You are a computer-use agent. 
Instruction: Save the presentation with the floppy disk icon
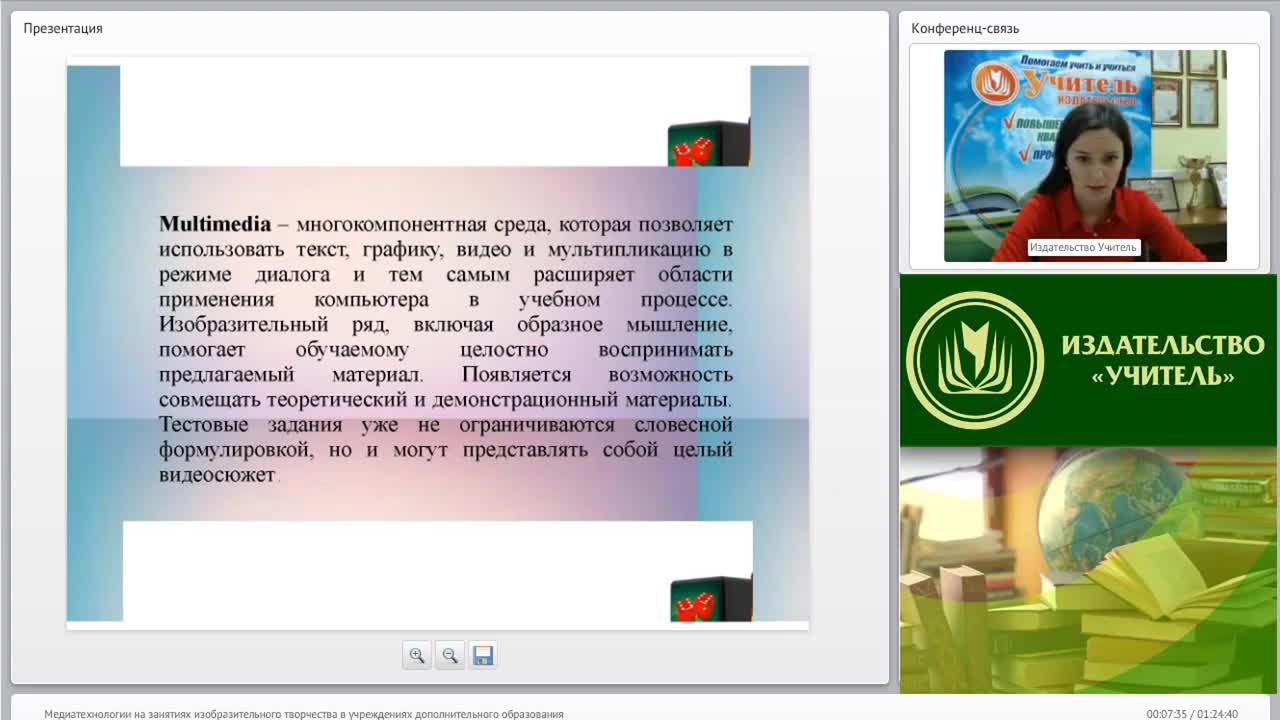click(x=483, y=656)
